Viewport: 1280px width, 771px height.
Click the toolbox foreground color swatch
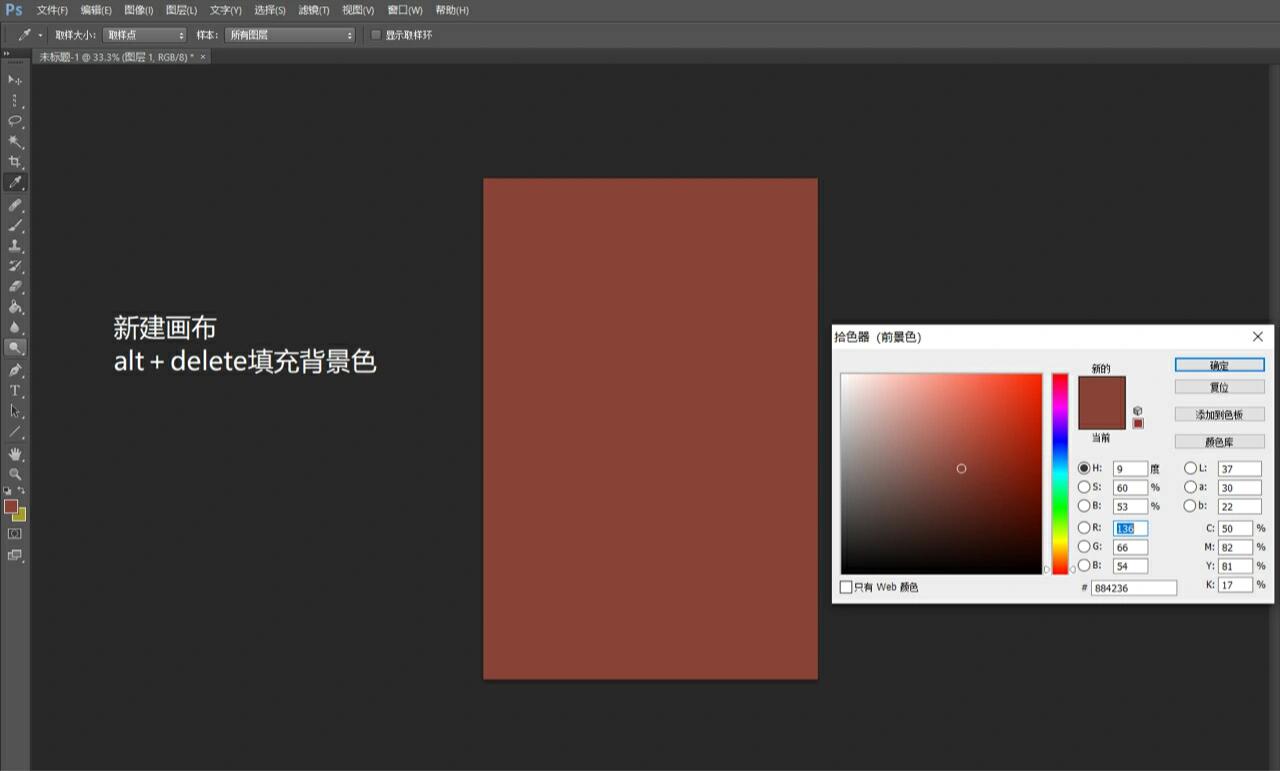10,506
